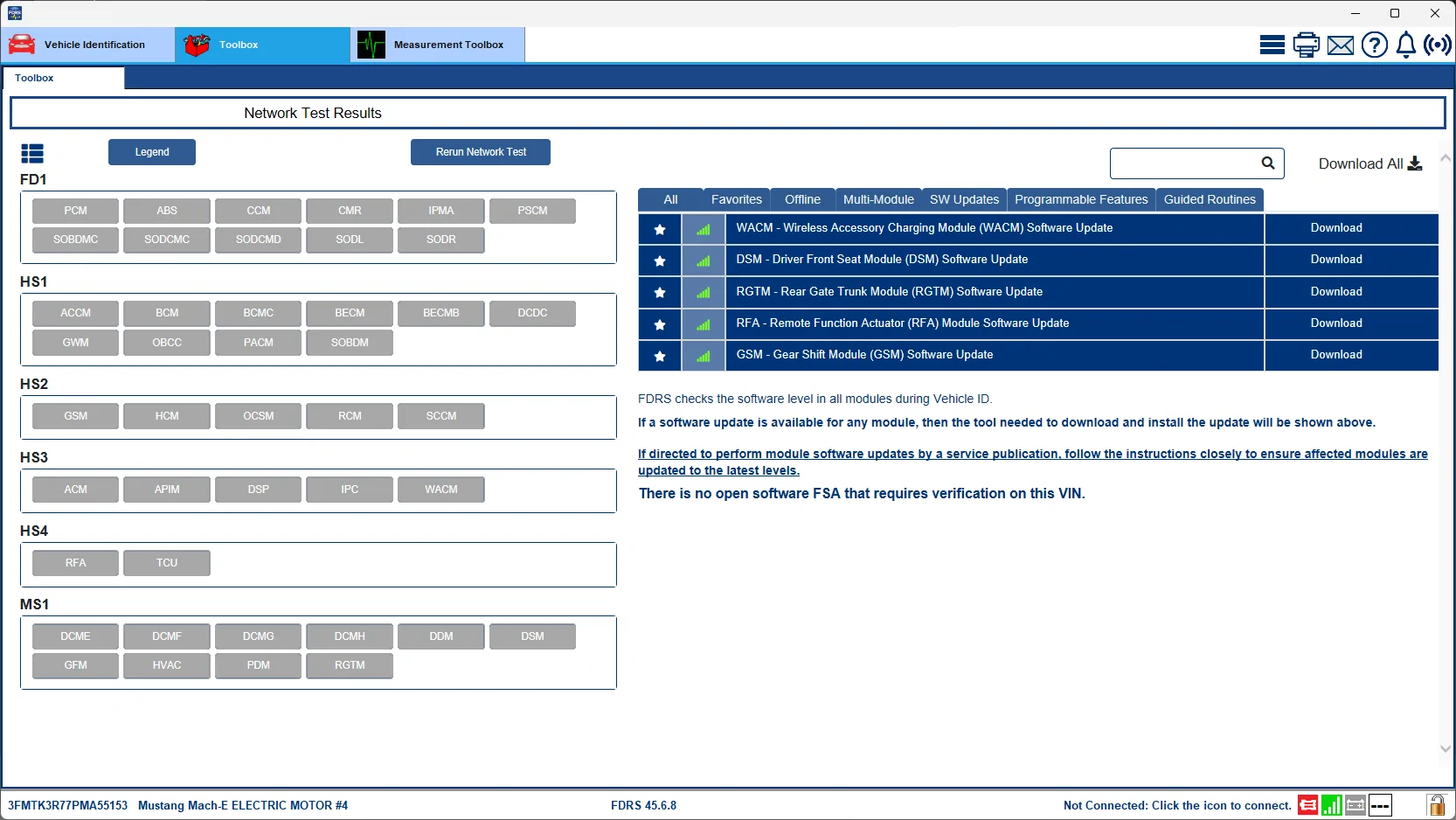Select the Offline filter tab
This screenshot has height=820, width=1456.
[x=802, y=199]
